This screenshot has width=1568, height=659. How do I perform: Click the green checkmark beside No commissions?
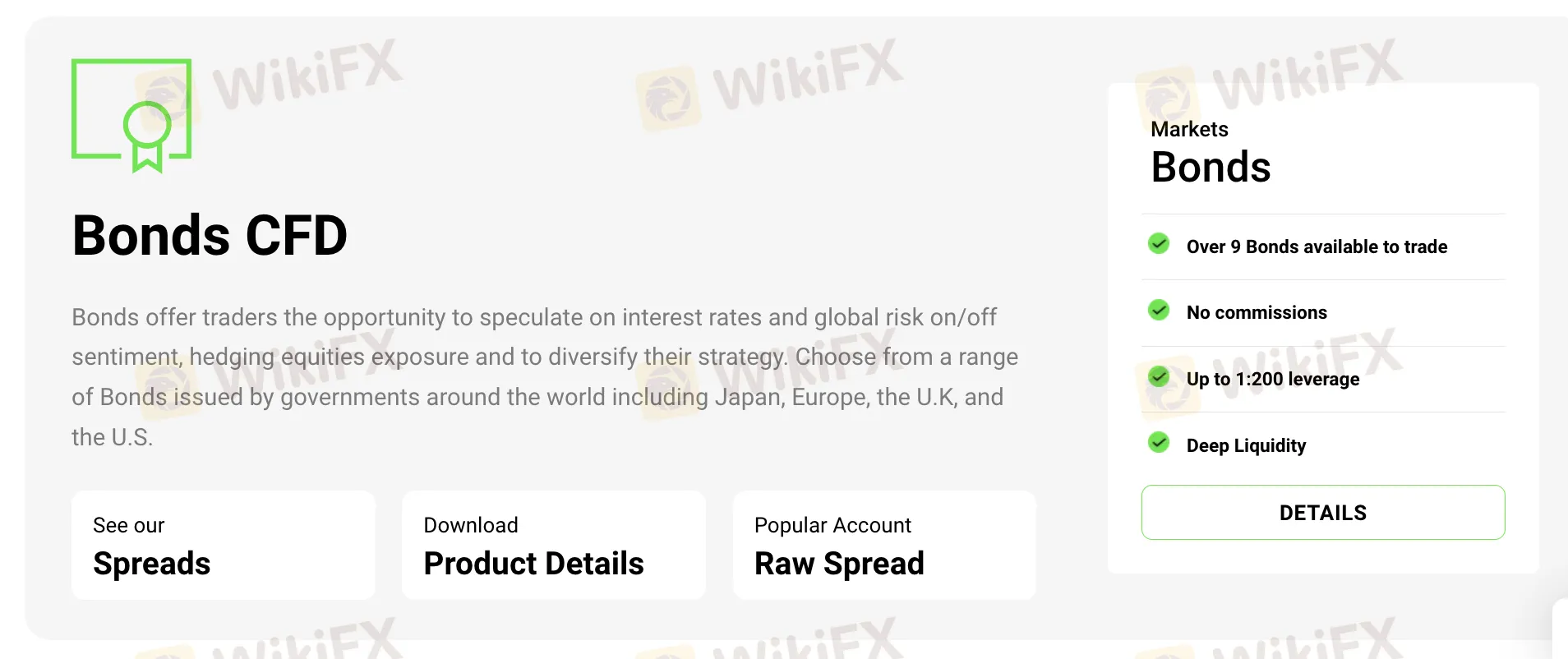[x=1159, y=310]
